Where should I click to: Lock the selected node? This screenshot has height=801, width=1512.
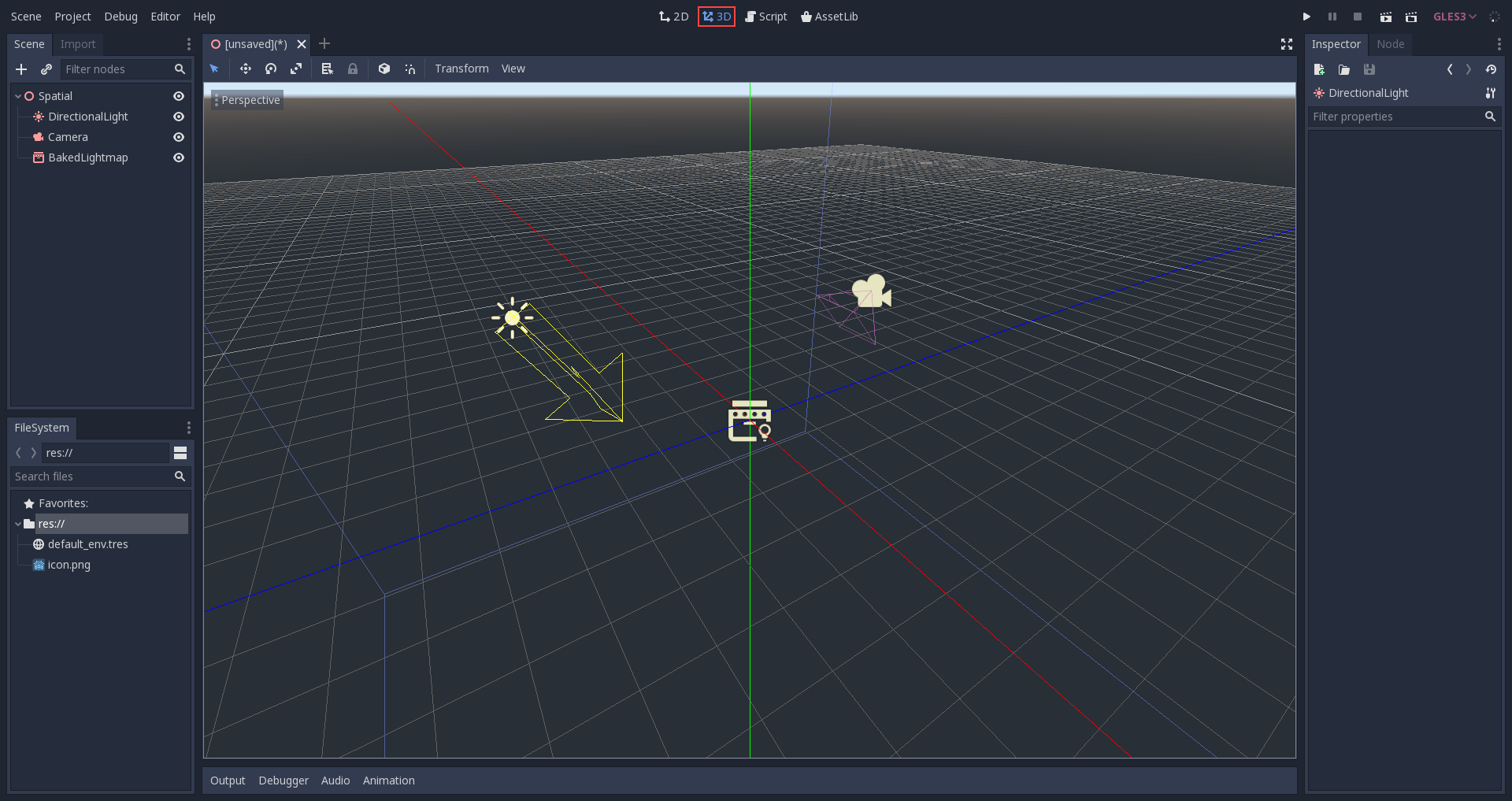point(353,69)
